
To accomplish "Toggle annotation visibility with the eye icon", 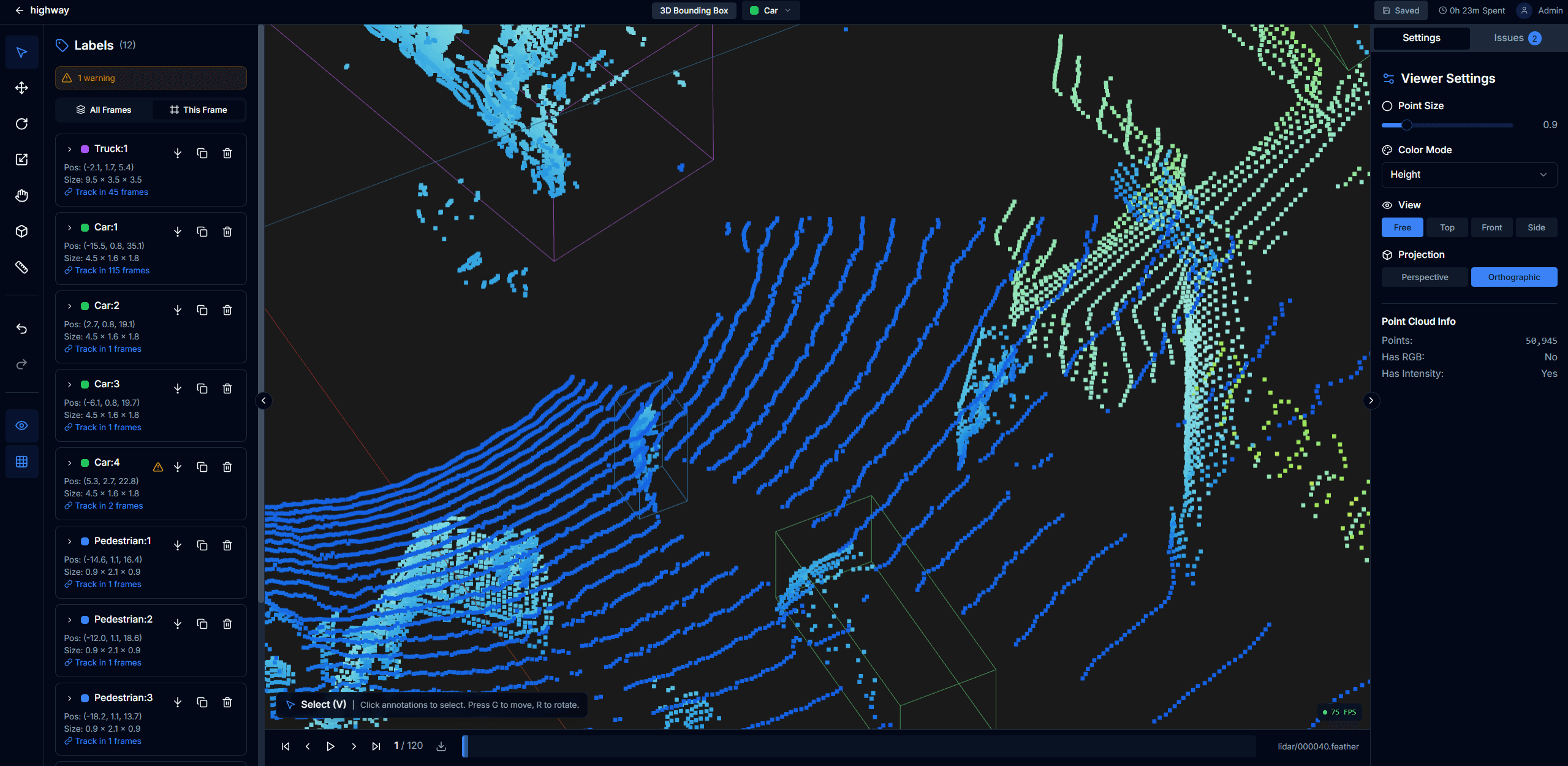I will coord(21,425).
